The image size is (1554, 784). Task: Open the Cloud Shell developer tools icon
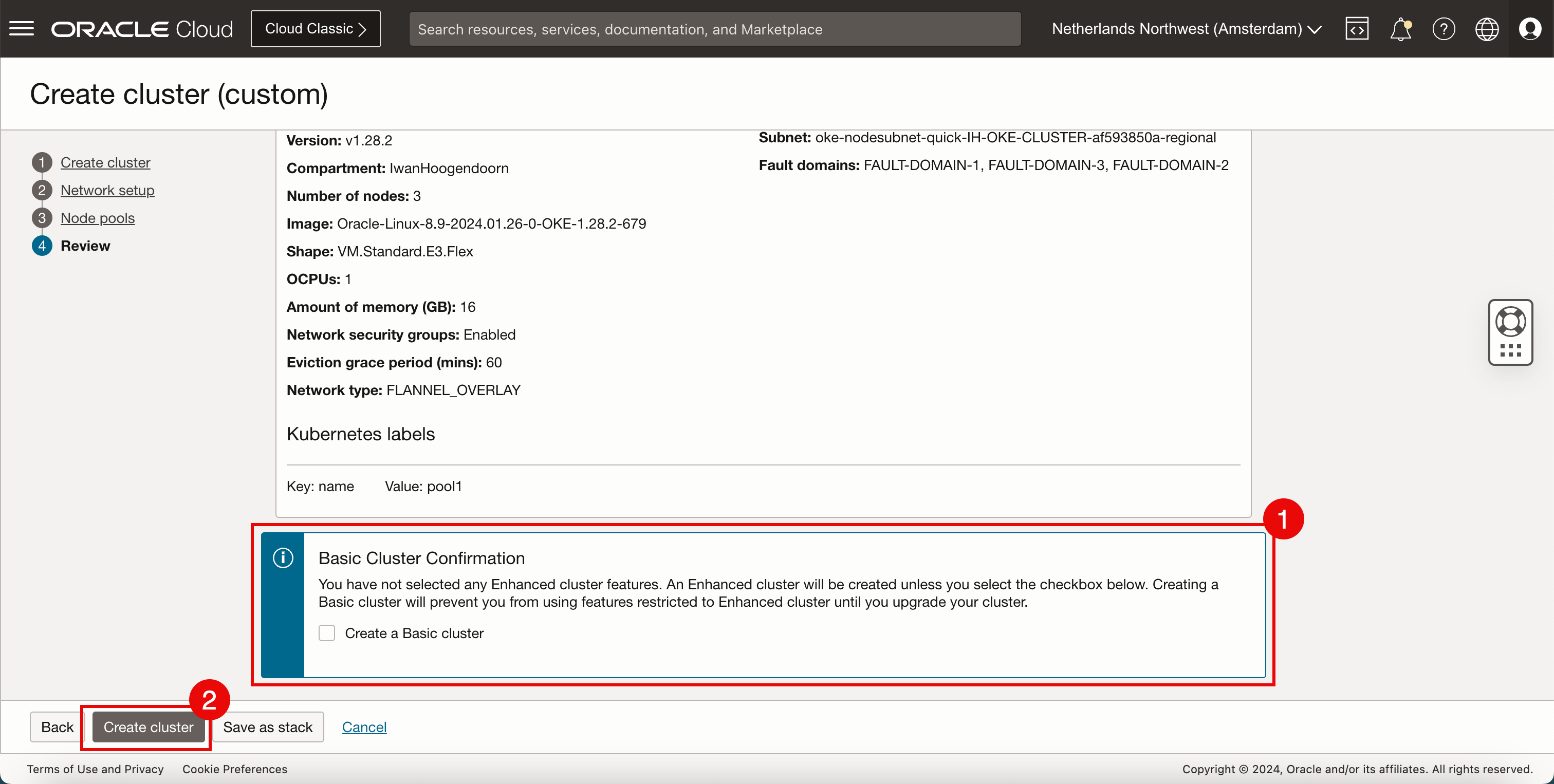point(1356,28)
